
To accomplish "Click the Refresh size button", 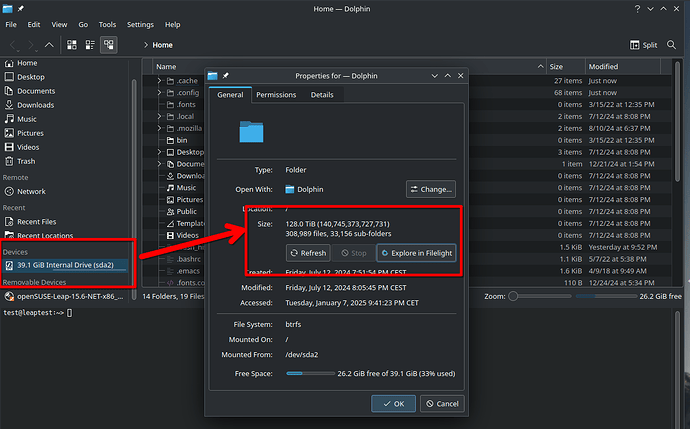I will (308, 253).
